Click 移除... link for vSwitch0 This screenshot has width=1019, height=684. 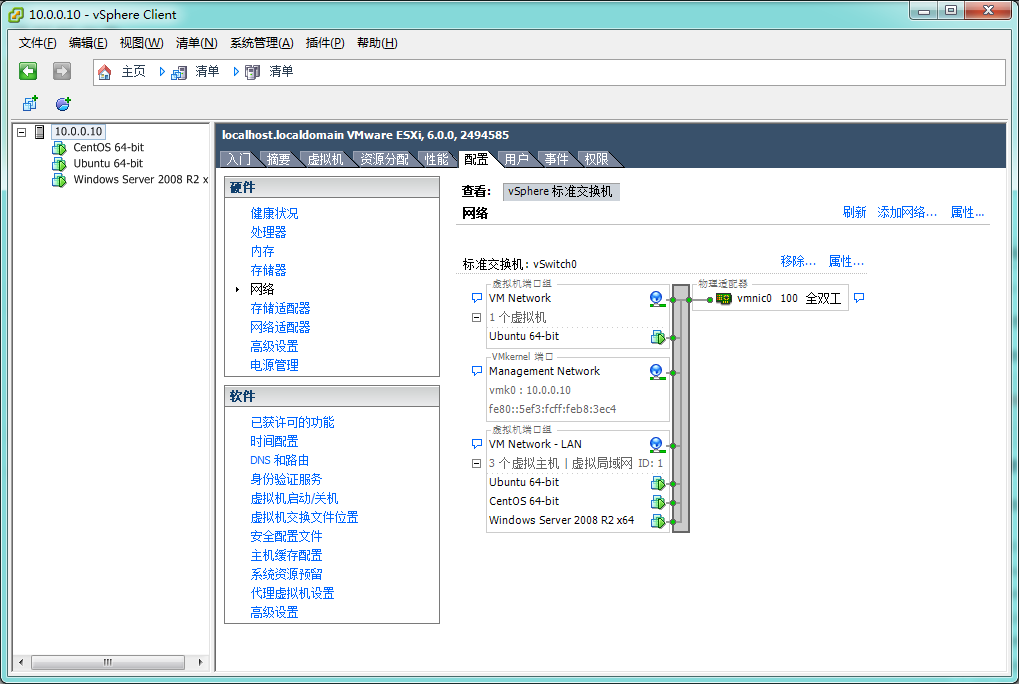click(798, 261)
